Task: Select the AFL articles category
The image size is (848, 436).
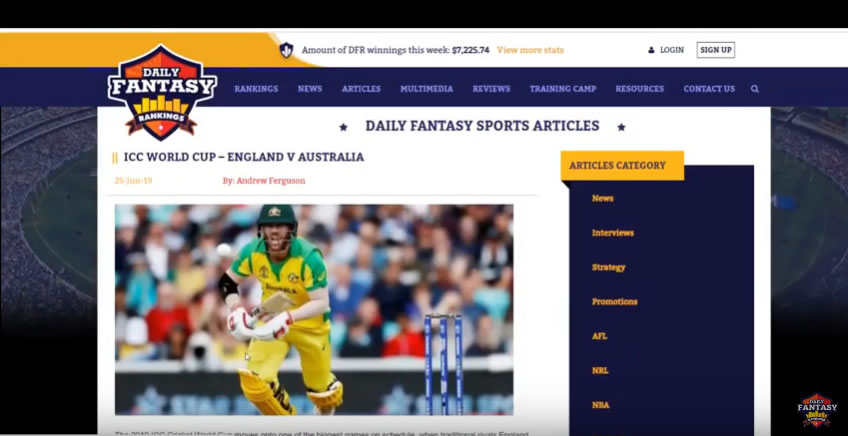Action: click(599, 336)
